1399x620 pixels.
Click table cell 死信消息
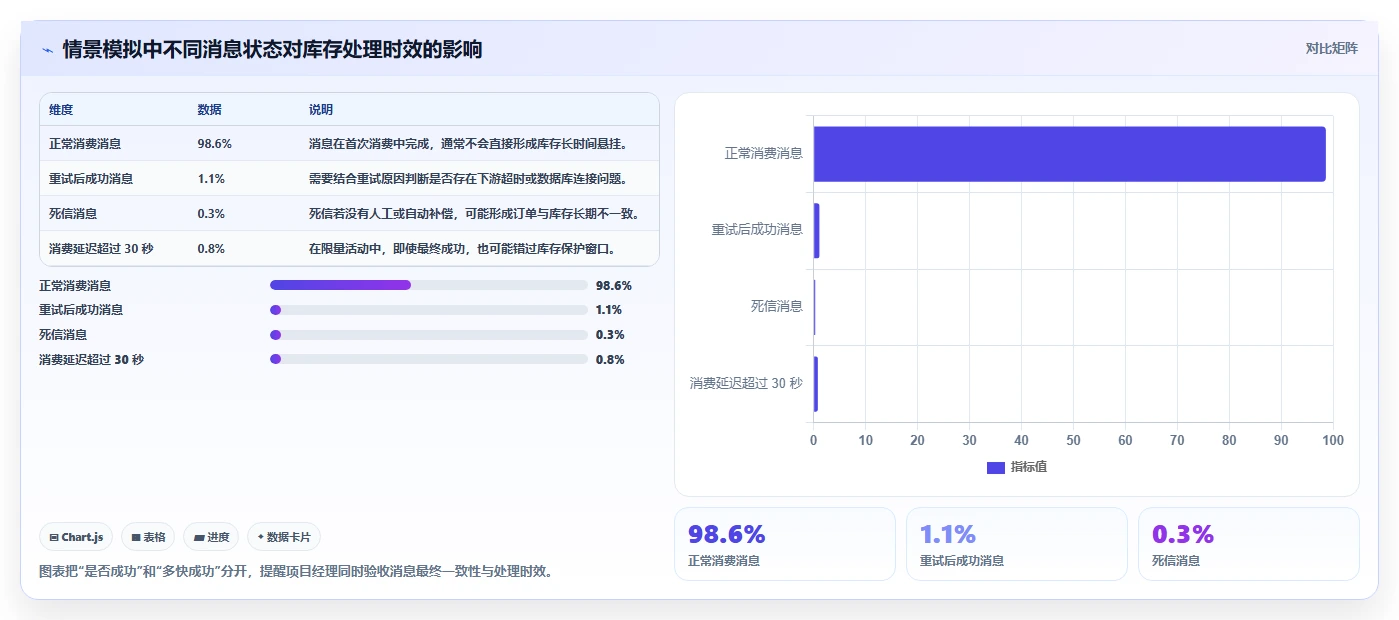click(x=73, y=214)
